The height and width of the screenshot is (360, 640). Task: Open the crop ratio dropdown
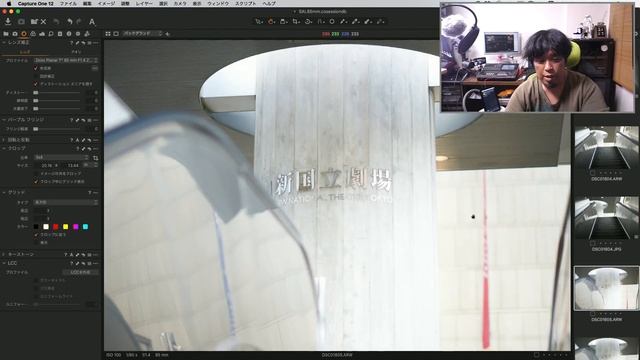coord(61,157)
